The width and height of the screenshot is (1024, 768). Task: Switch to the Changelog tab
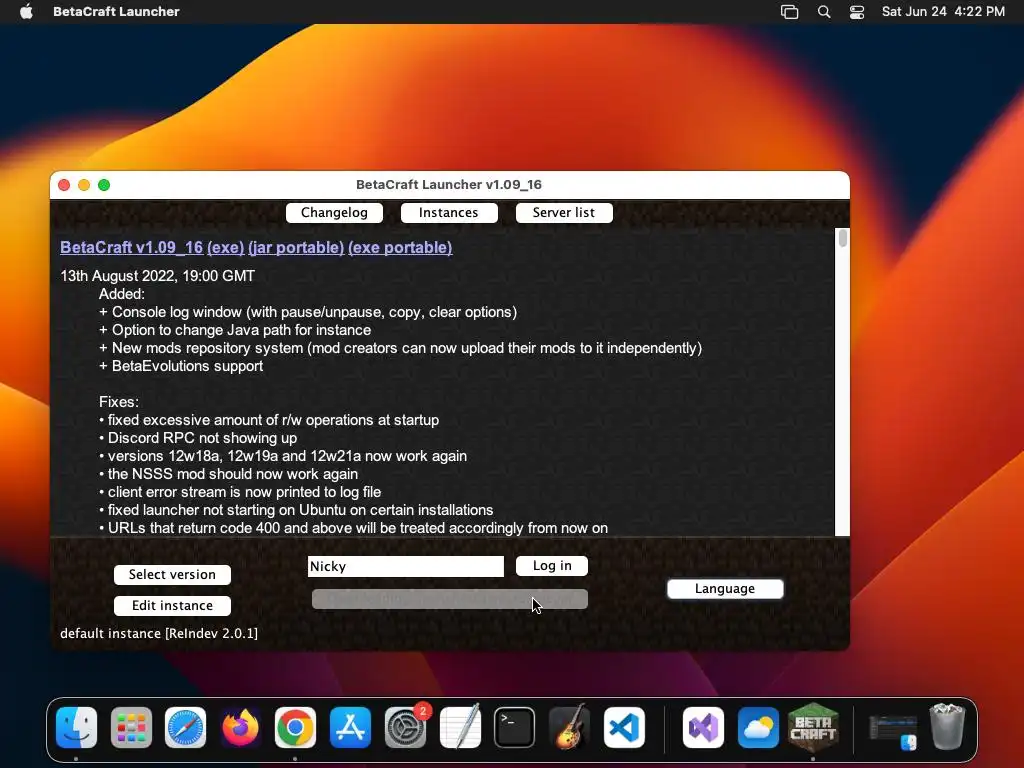pos(334,213)
